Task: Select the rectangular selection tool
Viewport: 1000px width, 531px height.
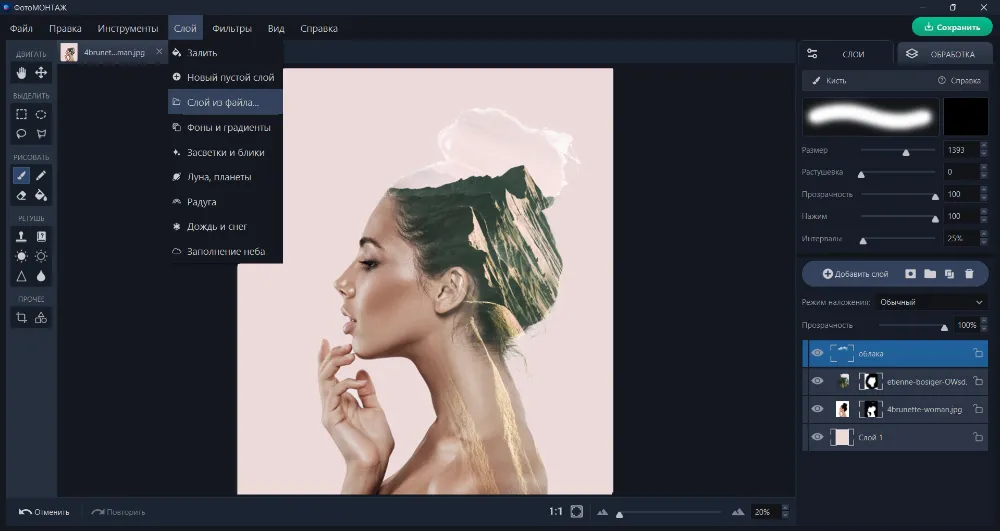Action: [x=21, y=114]
